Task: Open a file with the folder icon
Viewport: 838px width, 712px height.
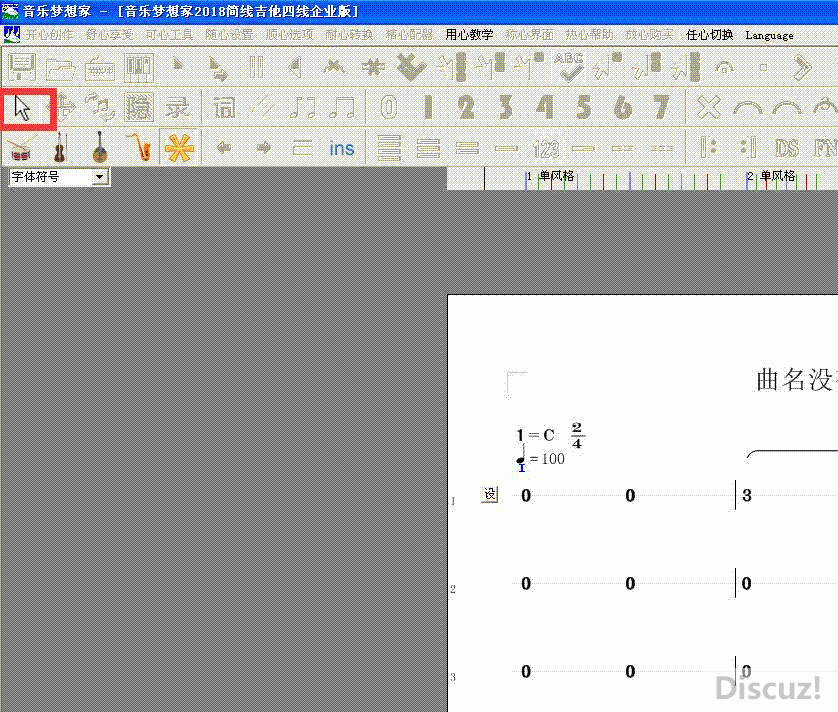Action: coord(60,68)
